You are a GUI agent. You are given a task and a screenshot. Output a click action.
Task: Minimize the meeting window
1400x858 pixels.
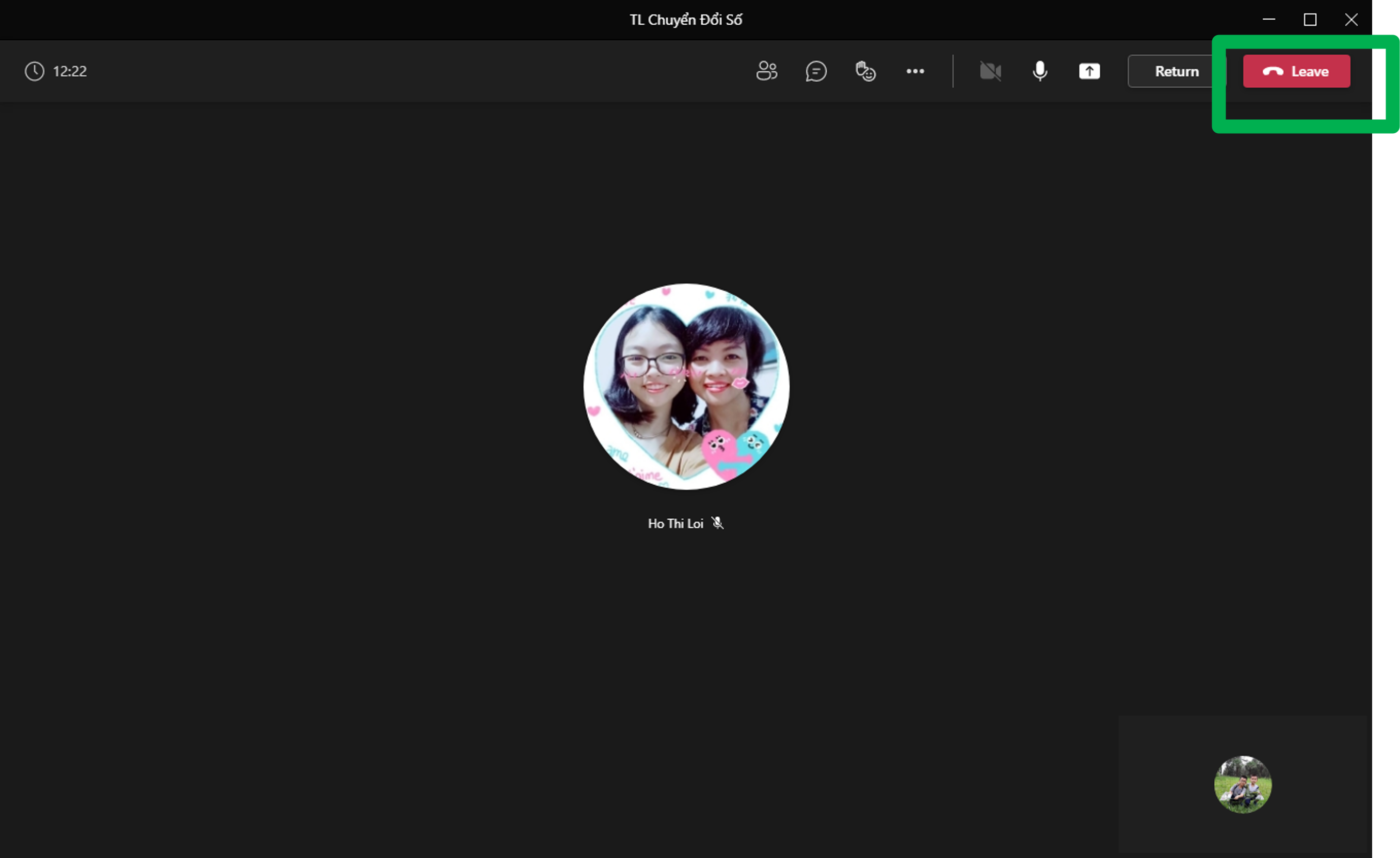1269,20
